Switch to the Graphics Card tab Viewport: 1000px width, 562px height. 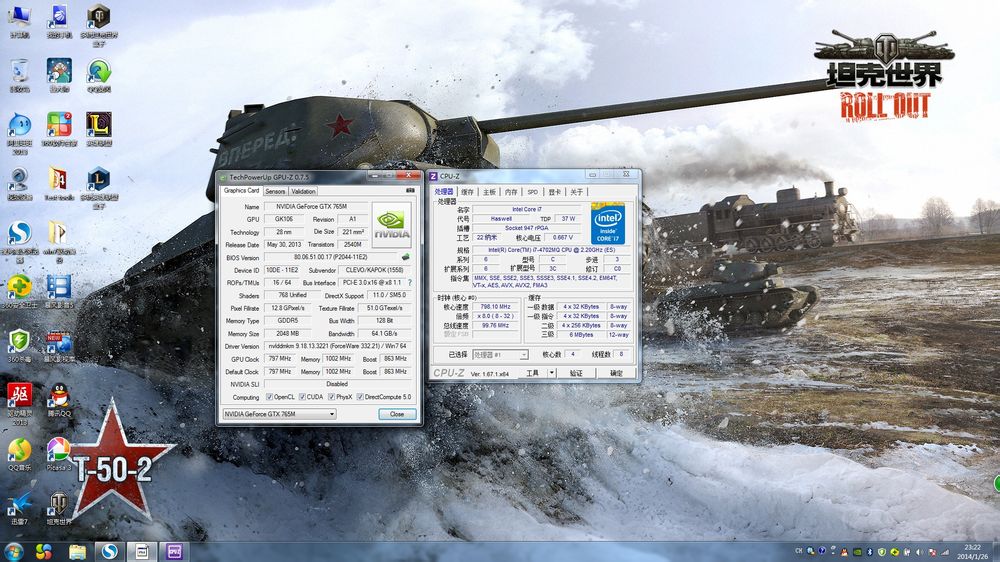pos(241,190)
